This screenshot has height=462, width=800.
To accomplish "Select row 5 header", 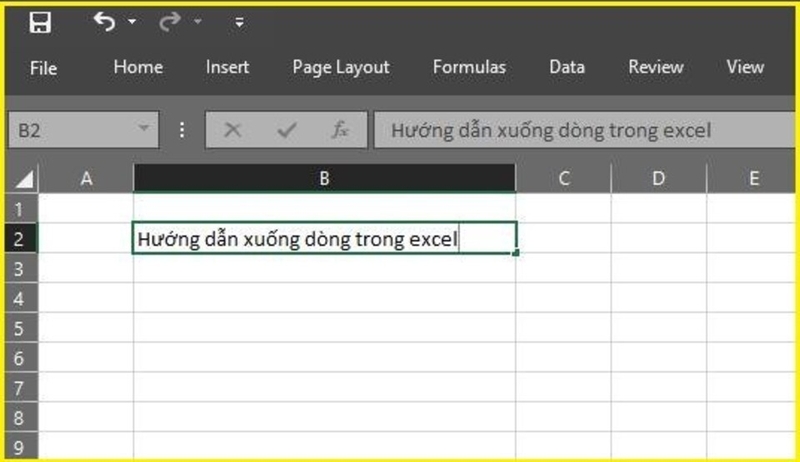I will (x=21, y=327).
